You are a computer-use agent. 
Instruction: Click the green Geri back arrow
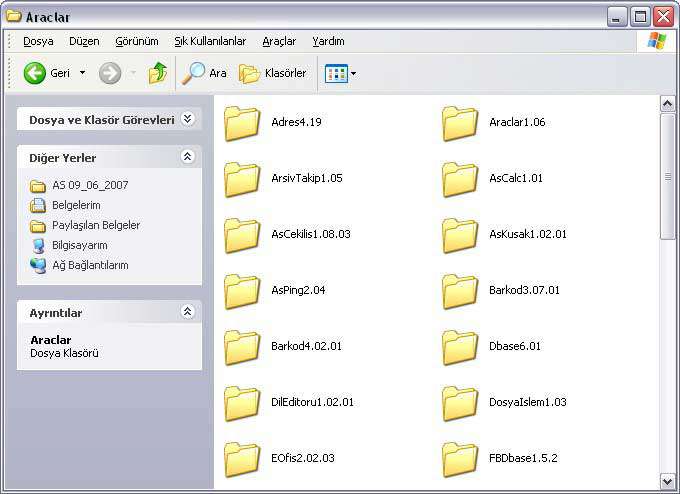[x=34, y=73]
